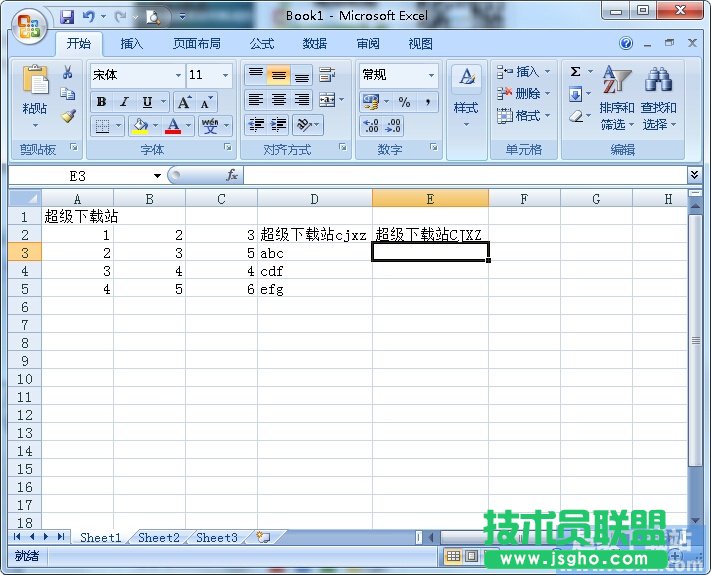Click the 粘贴 paste button
This screenshot has width=711, height=575.
tap(35, 95)
